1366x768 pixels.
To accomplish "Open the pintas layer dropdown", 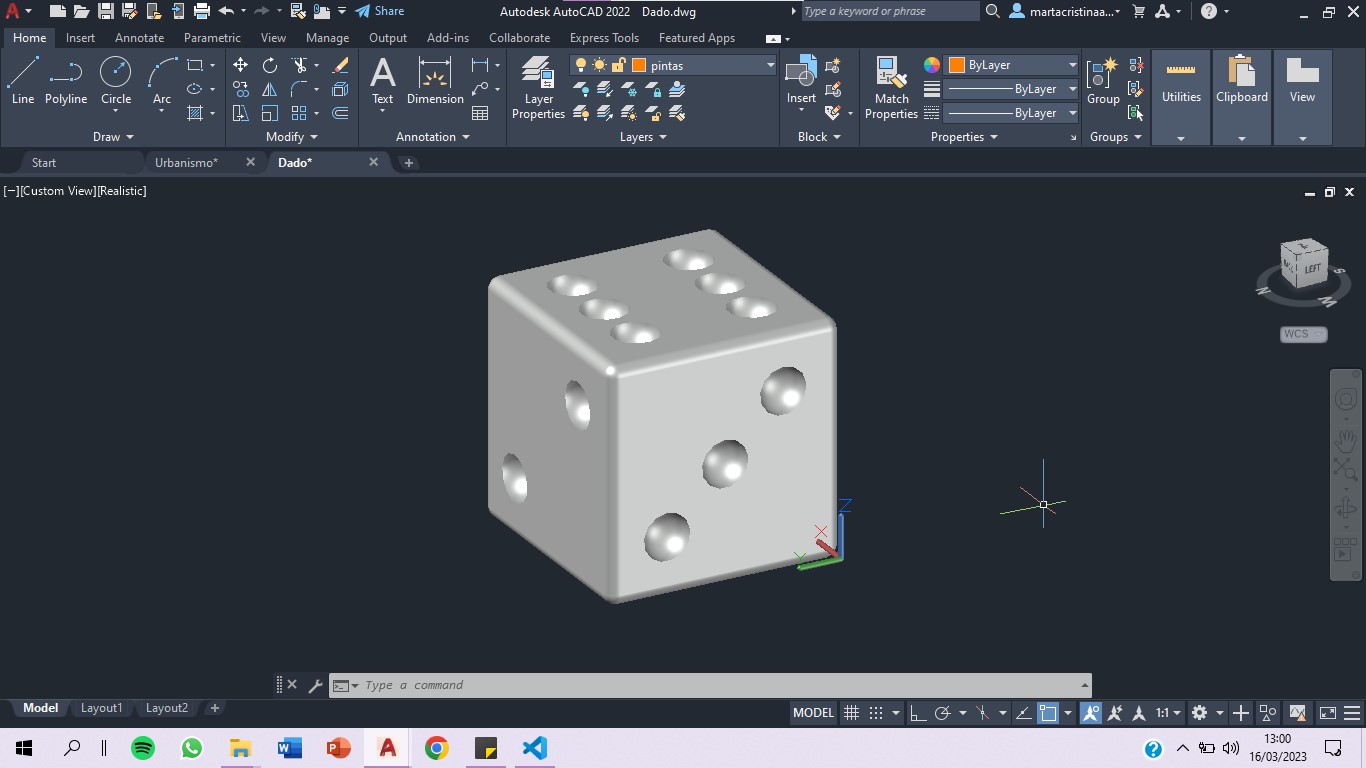I will pyautogui.click(x=770, y=65).
